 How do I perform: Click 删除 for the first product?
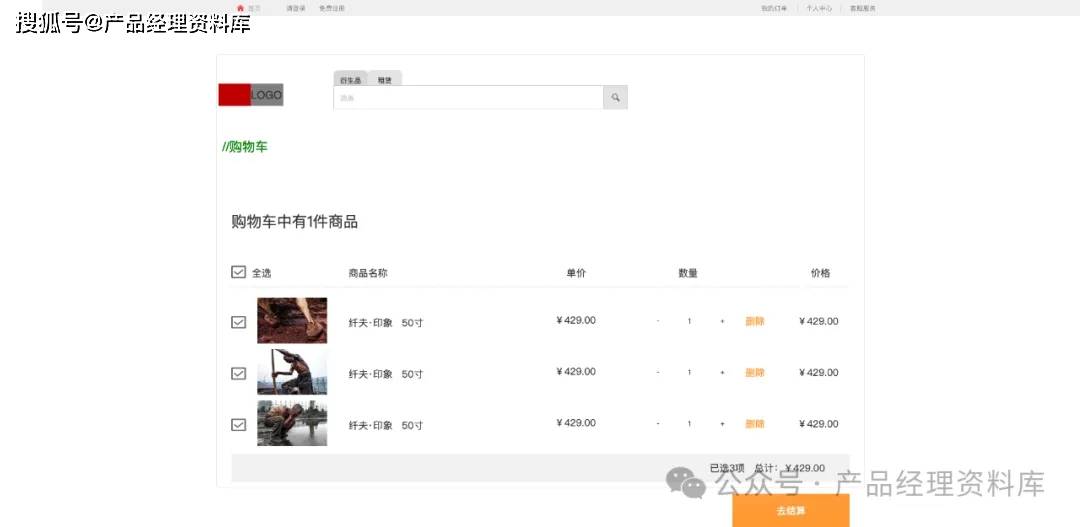click(x=755, y=322)
